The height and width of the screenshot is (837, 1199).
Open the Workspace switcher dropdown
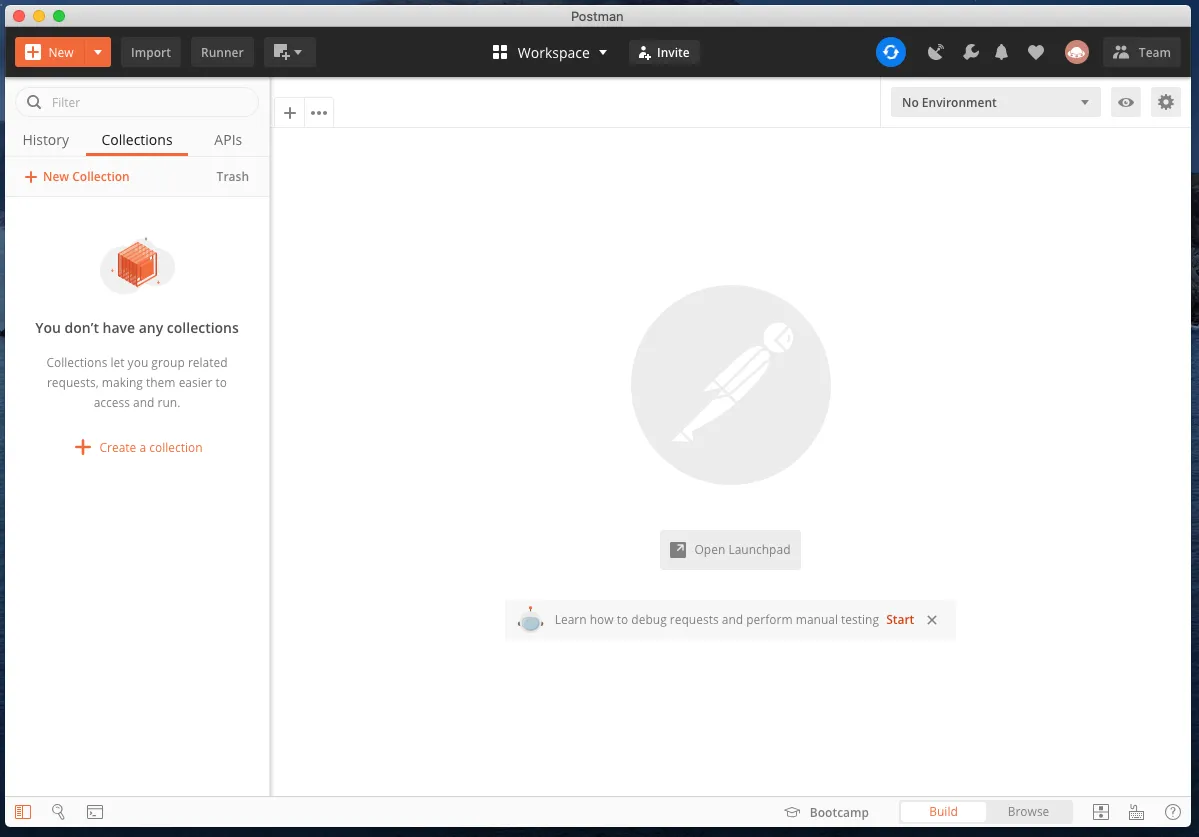(550, 52)
